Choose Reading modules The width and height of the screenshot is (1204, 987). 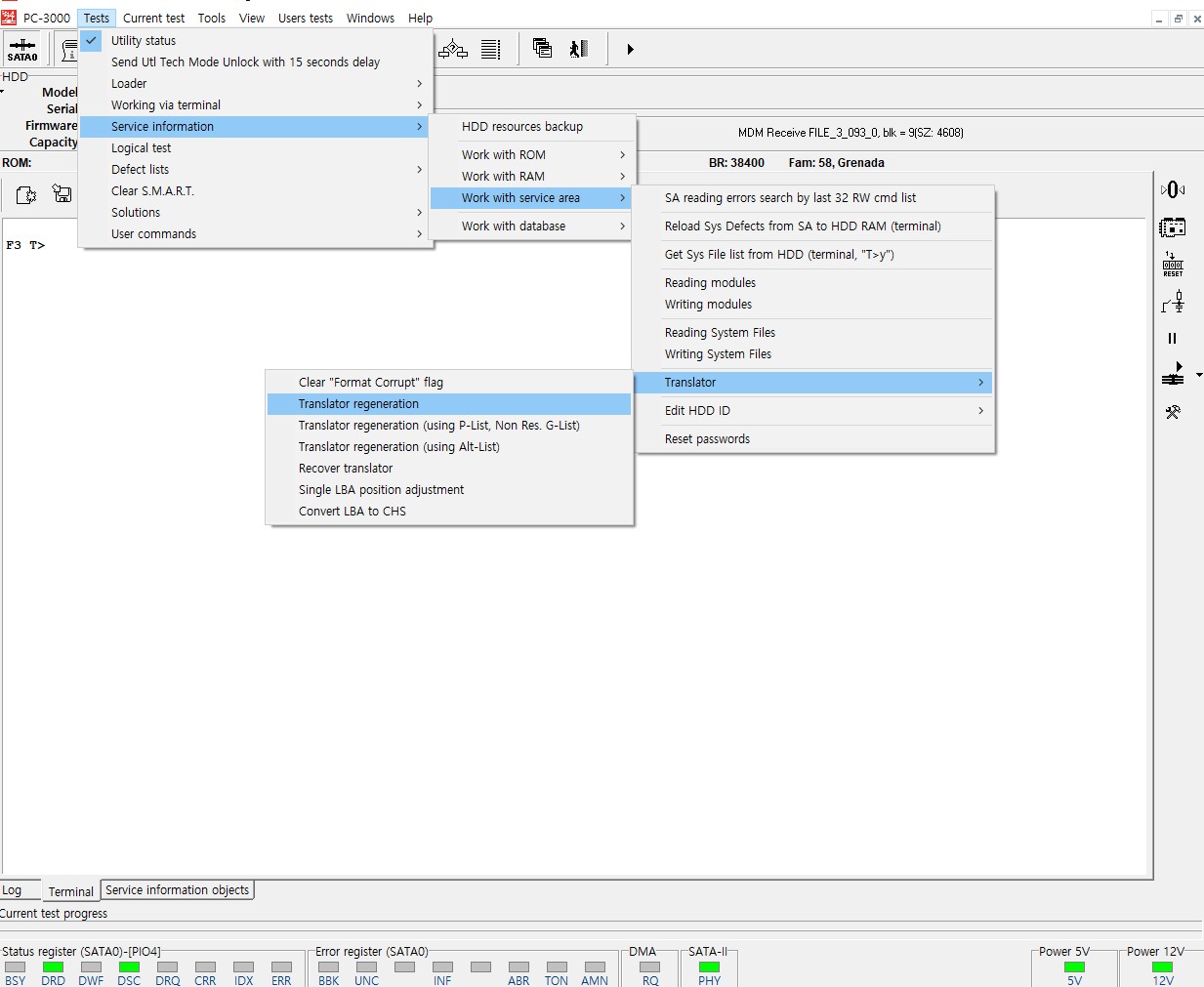(x=814, y=282)
